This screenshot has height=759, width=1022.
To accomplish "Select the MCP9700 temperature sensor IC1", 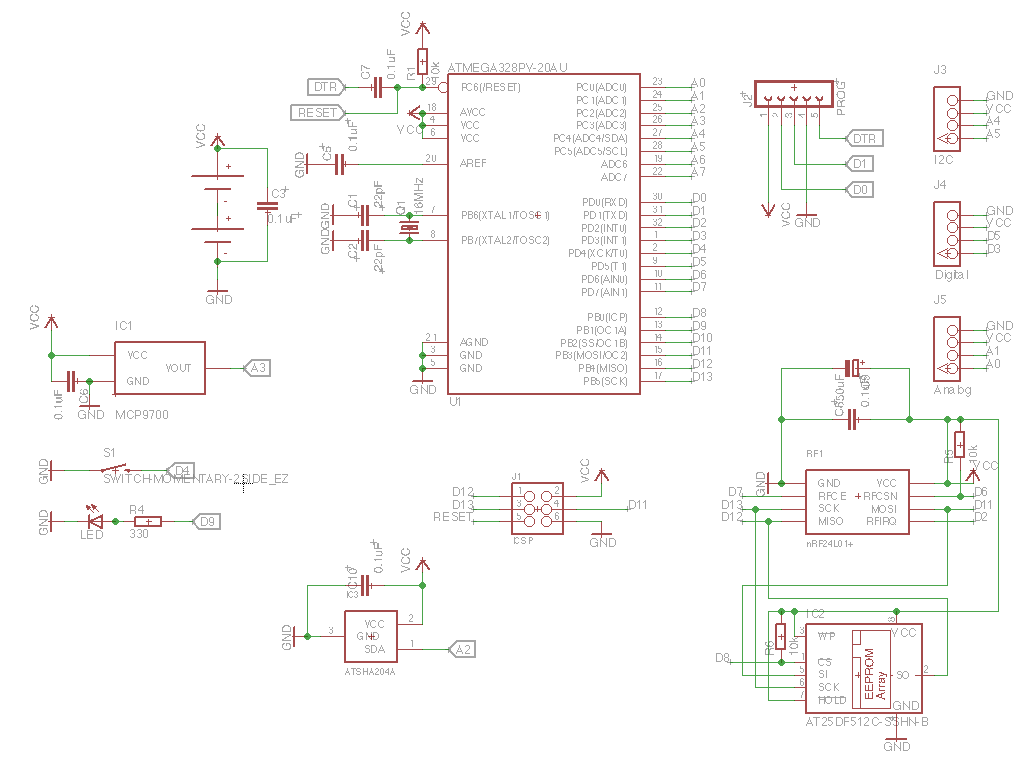I will pos(160,368).
